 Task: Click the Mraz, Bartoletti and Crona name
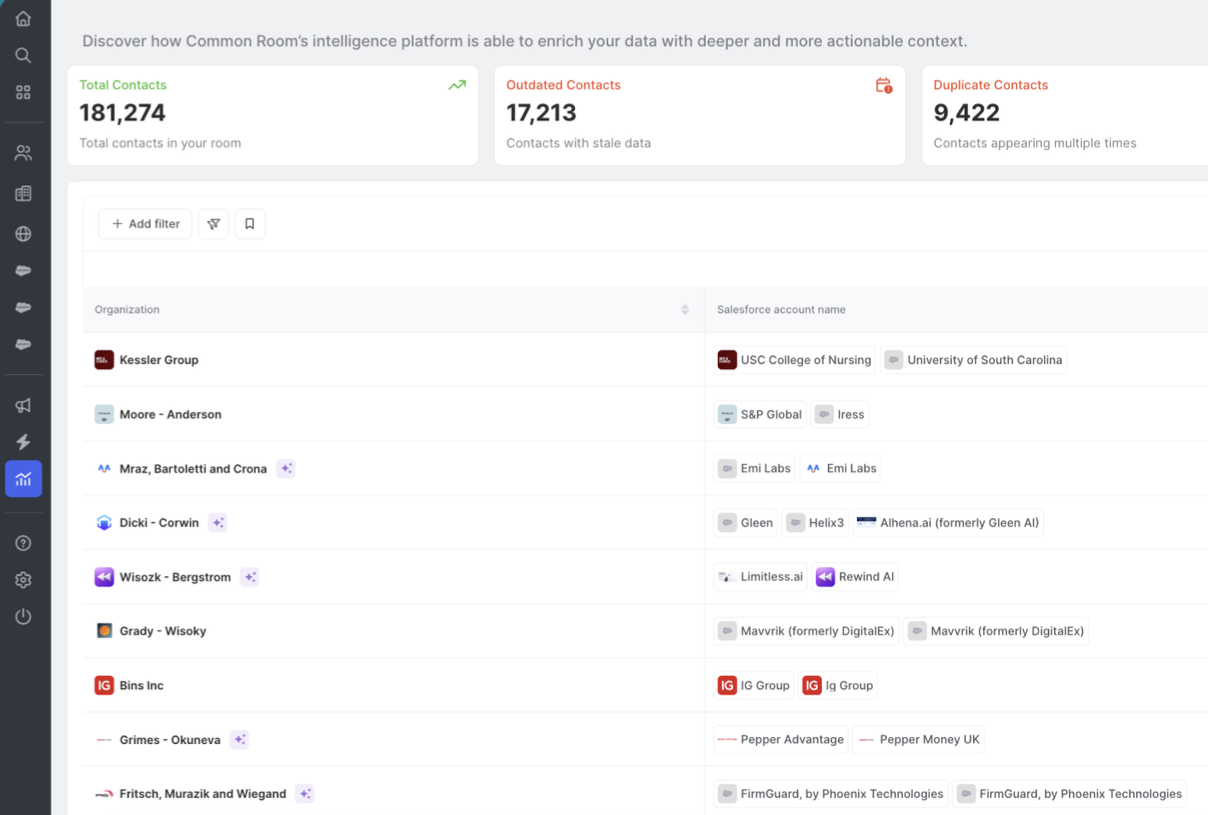[x=193, y=468]
